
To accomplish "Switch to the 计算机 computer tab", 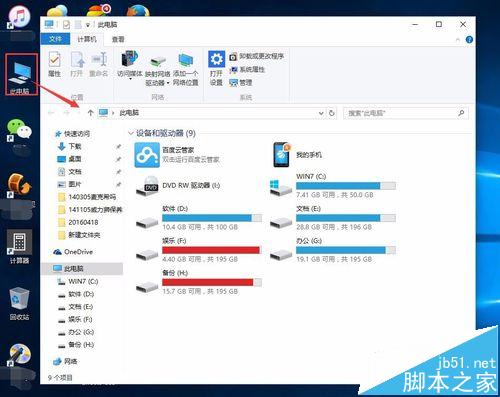I will pos(87,39).
